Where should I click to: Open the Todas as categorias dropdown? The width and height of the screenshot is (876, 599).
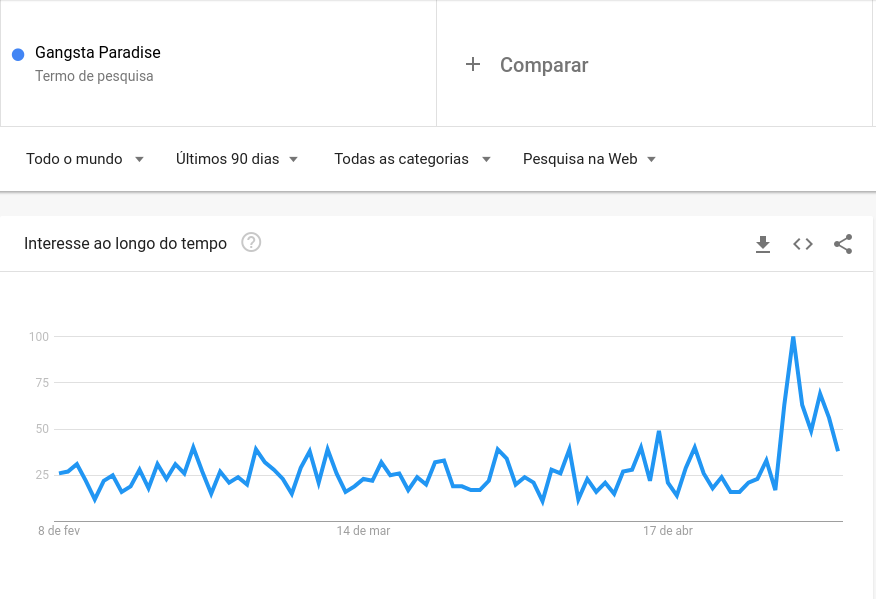412,159
